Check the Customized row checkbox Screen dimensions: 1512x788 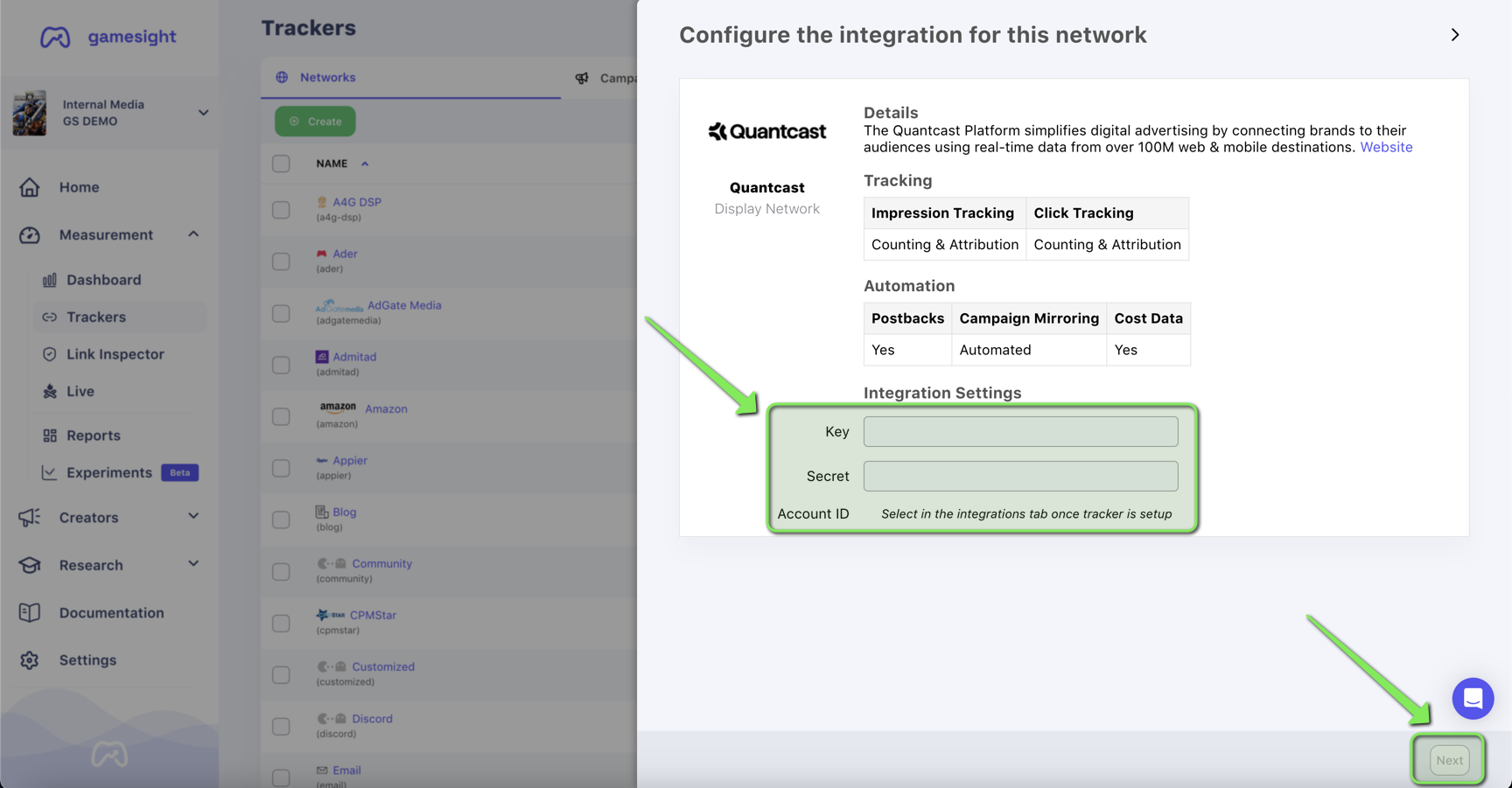281,674
